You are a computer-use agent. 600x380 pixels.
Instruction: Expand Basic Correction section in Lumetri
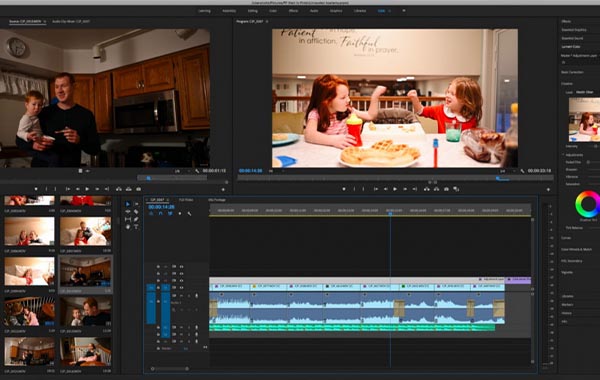tap(572, 72)
